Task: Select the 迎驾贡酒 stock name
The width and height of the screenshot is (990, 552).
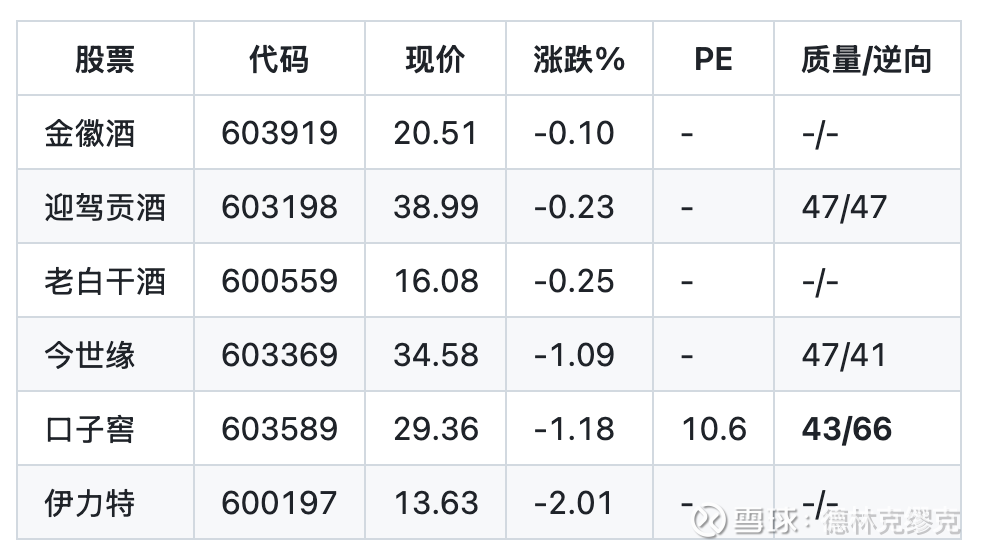Action: point(104,207)
